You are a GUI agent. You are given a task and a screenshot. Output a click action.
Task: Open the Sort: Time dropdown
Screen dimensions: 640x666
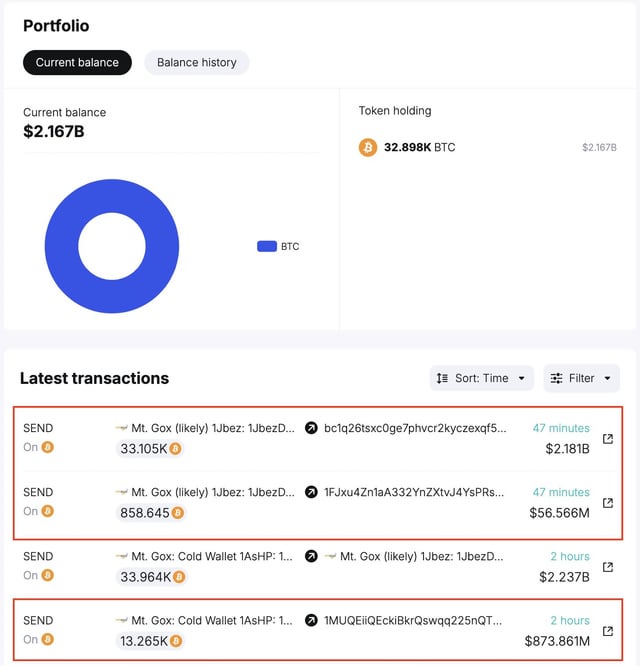pos(481,378)
